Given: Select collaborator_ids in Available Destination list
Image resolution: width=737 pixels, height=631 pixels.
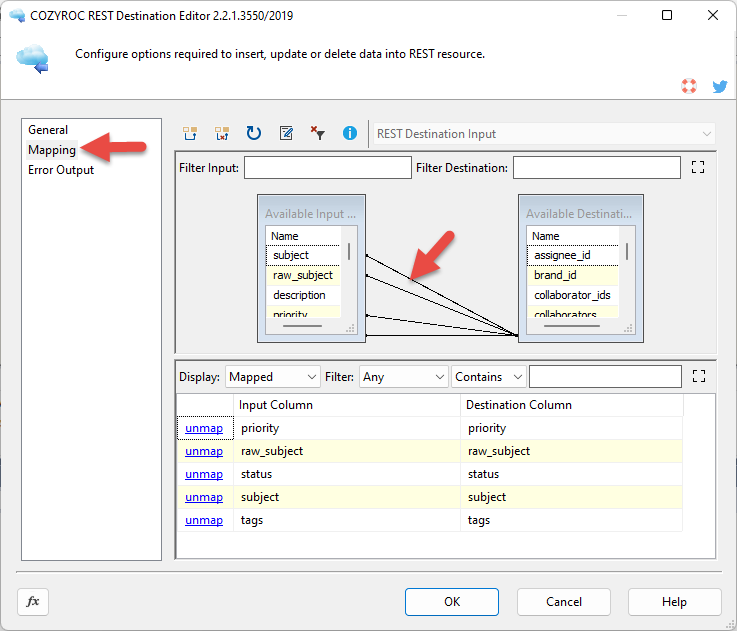Looking at the screenshot, I should [x=573, y=295].
